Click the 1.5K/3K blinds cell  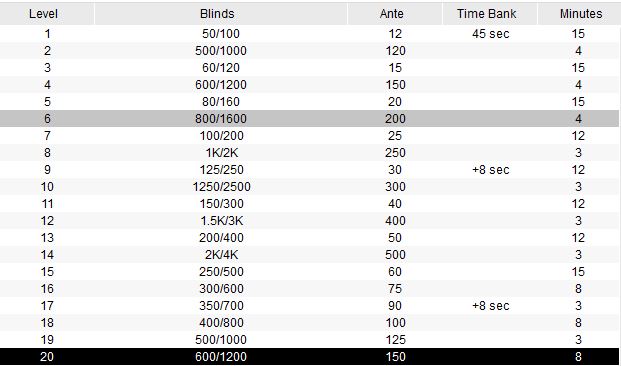(x=221, y=221)
